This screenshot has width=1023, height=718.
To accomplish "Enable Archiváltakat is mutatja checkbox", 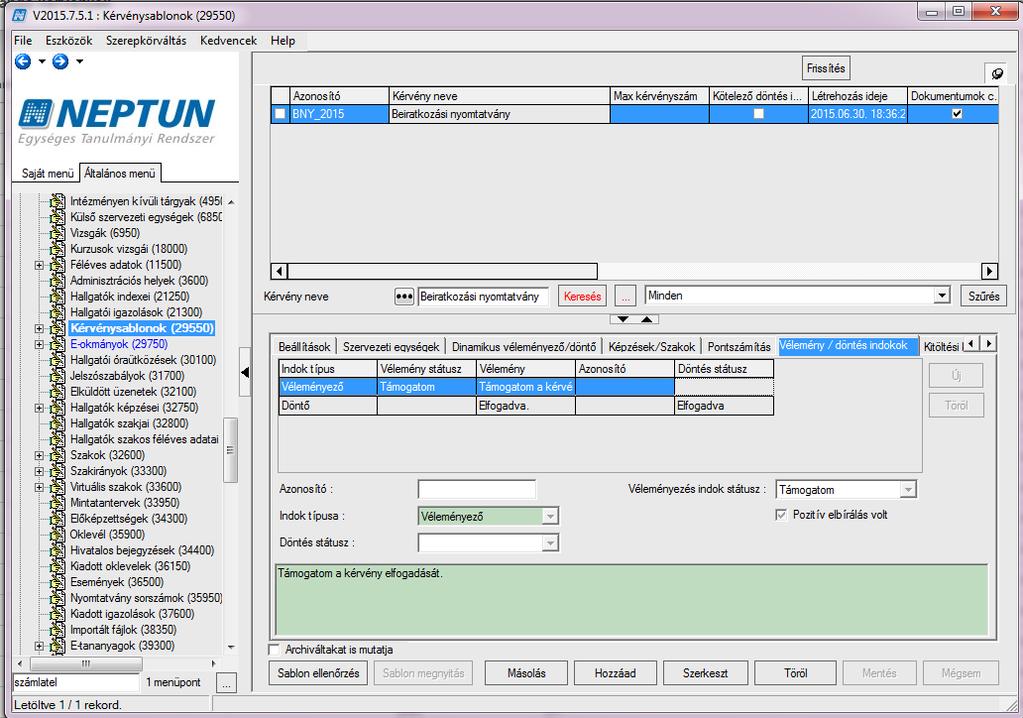I will 275,650.
